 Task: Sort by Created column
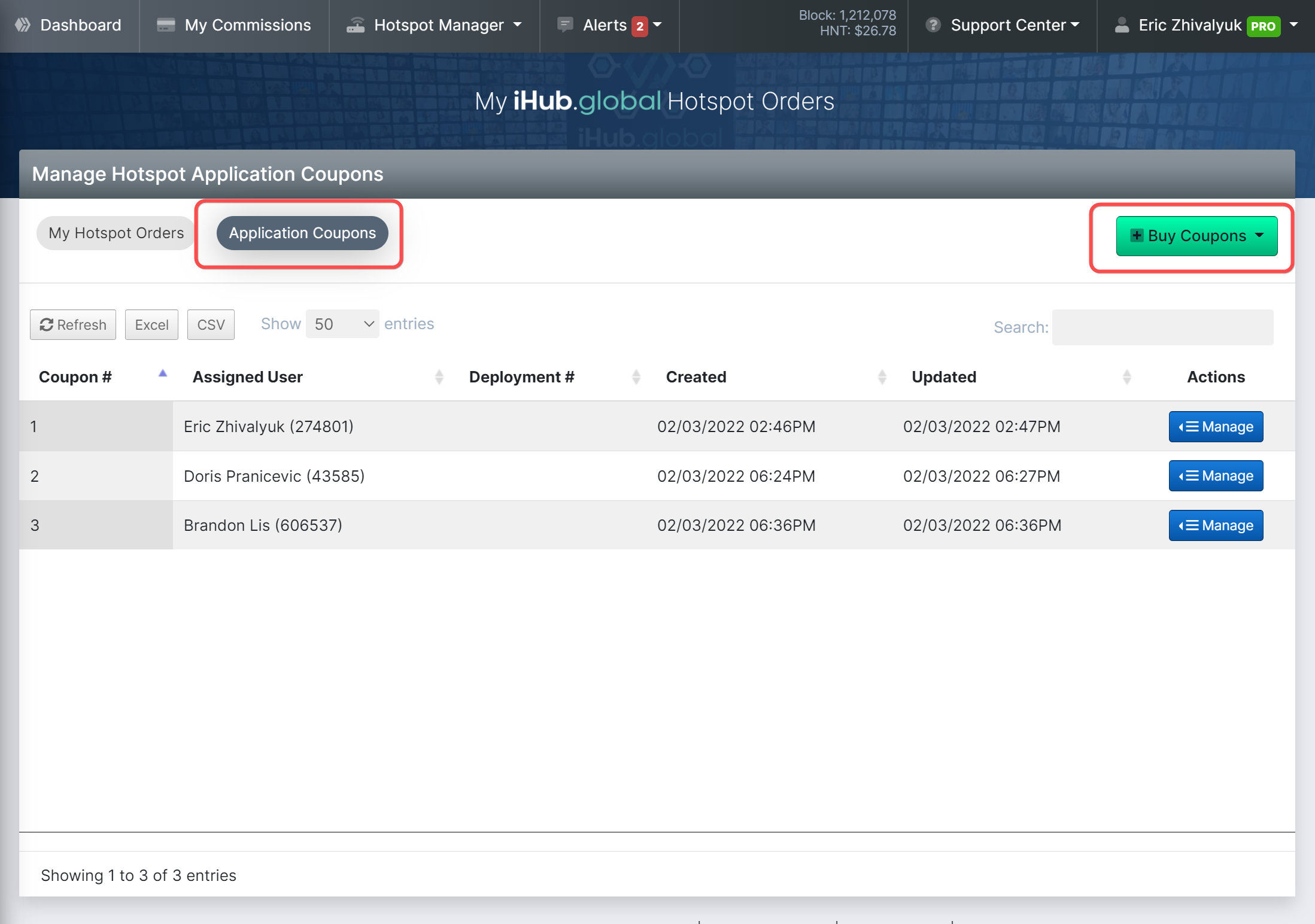pyautogui.click(x=770, y=377)
